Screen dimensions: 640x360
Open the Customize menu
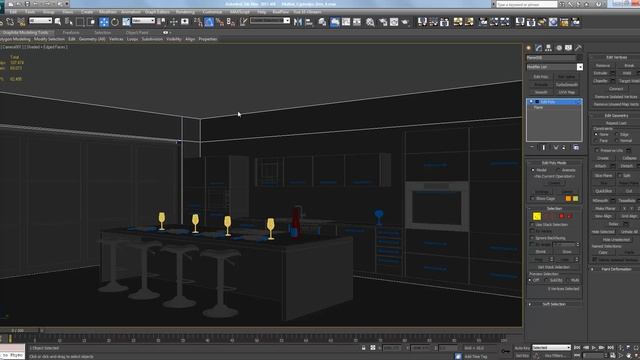pyautogui.click(x=212, y=12)
